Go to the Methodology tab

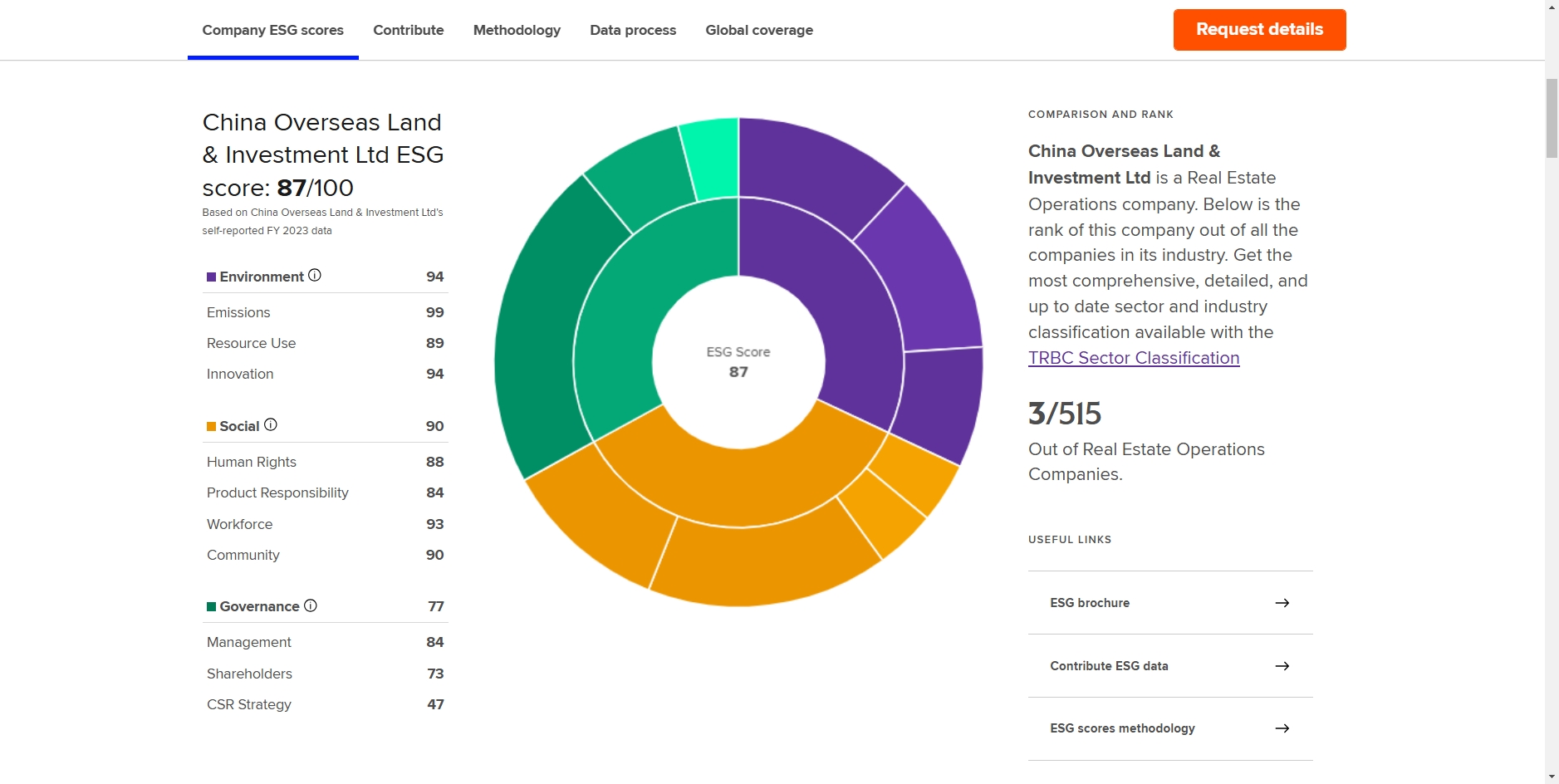coord(517,30)
